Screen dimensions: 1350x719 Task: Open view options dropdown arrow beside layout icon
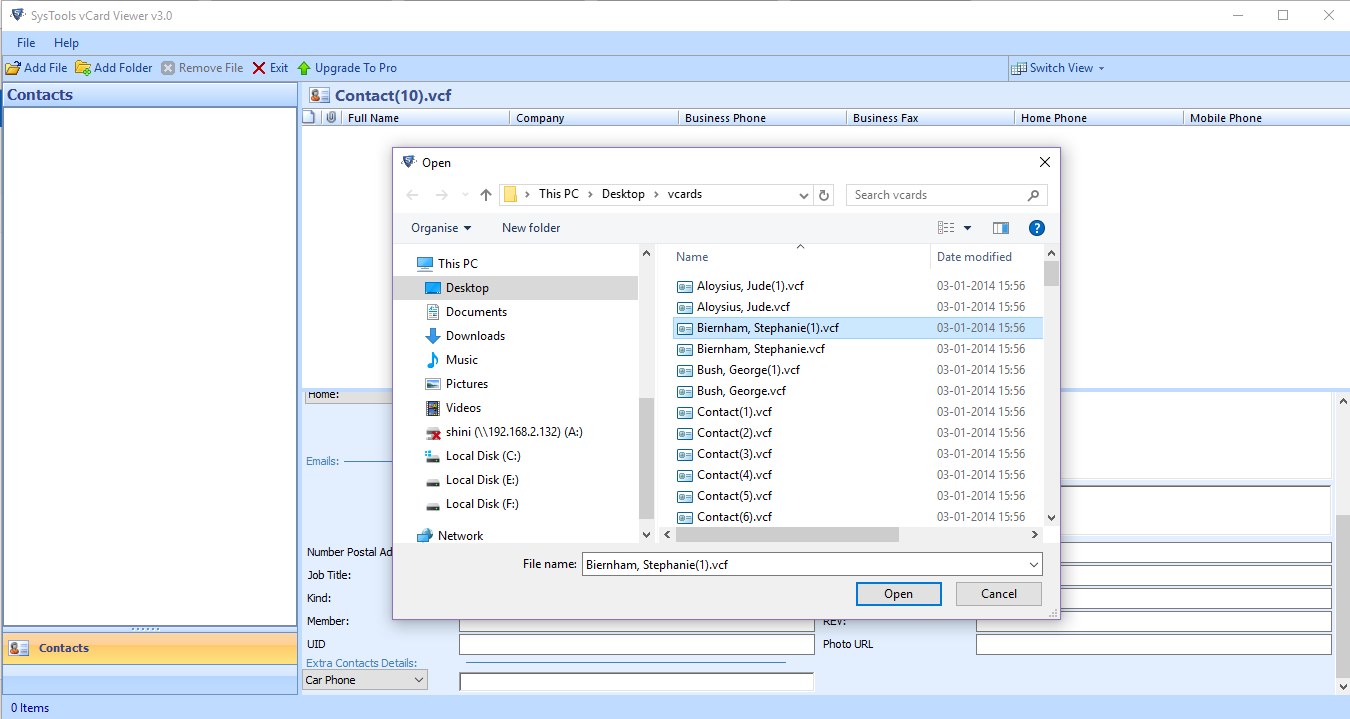(x=967, y=228)
